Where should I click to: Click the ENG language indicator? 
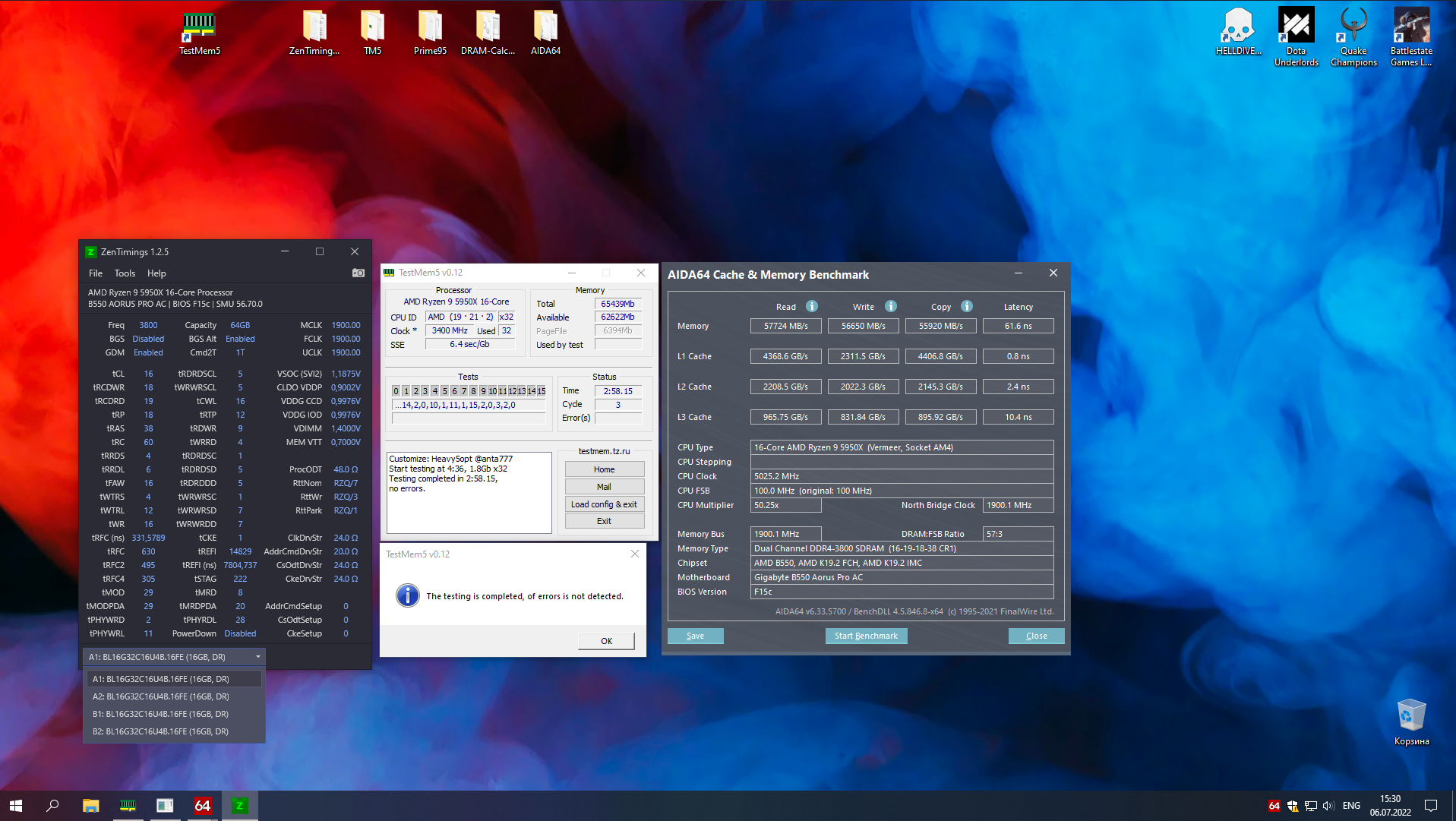(1352, 806)
